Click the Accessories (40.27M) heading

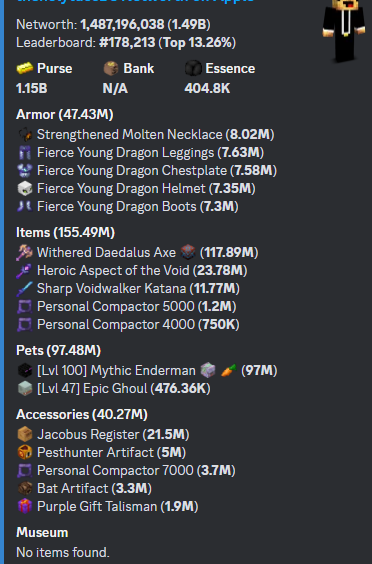[82, 414]
